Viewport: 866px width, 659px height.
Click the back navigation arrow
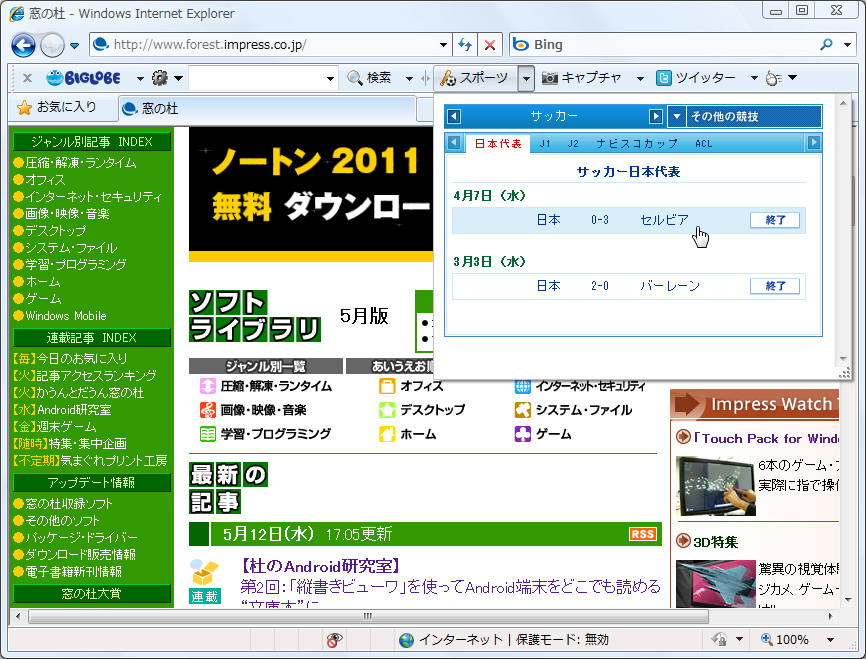tap(22, 45)
